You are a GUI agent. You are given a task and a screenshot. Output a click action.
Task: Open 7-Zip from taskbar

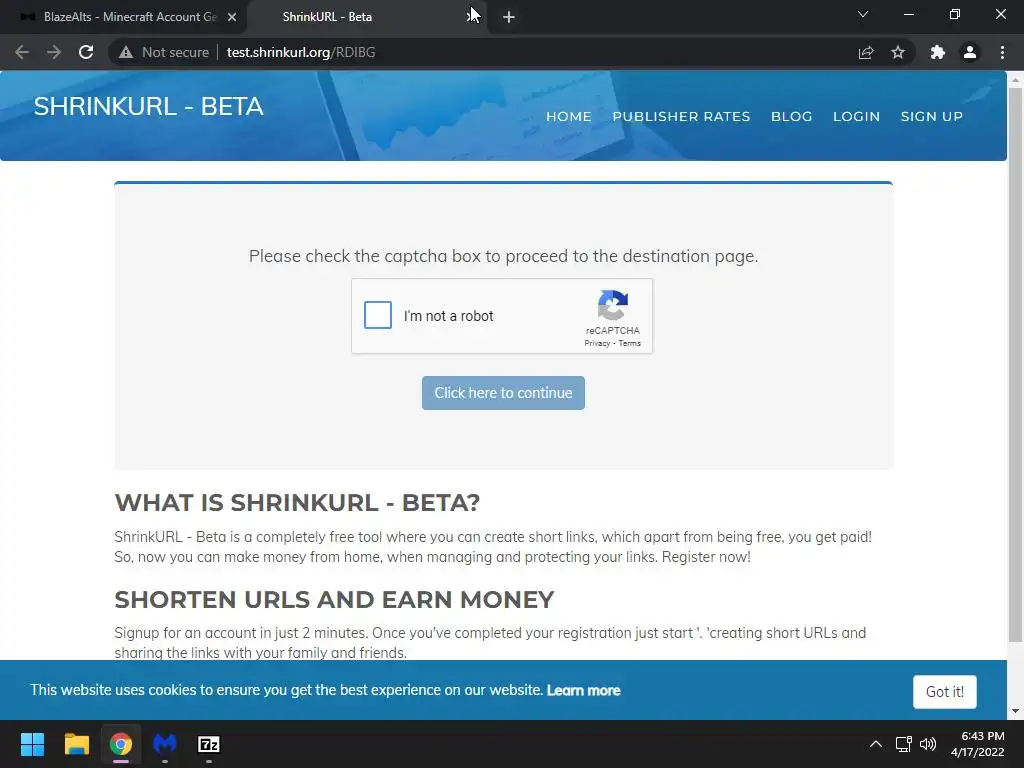(208, 744)
